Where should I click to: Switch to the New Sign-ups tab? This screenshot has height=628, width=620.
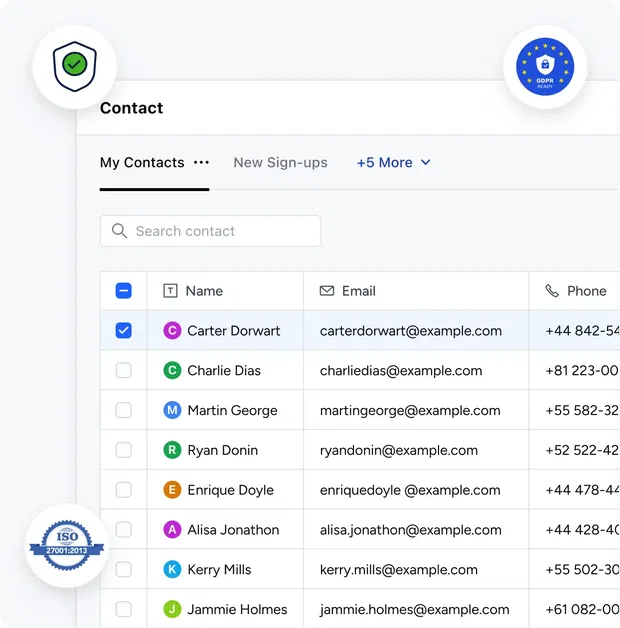tap(280, 163)
